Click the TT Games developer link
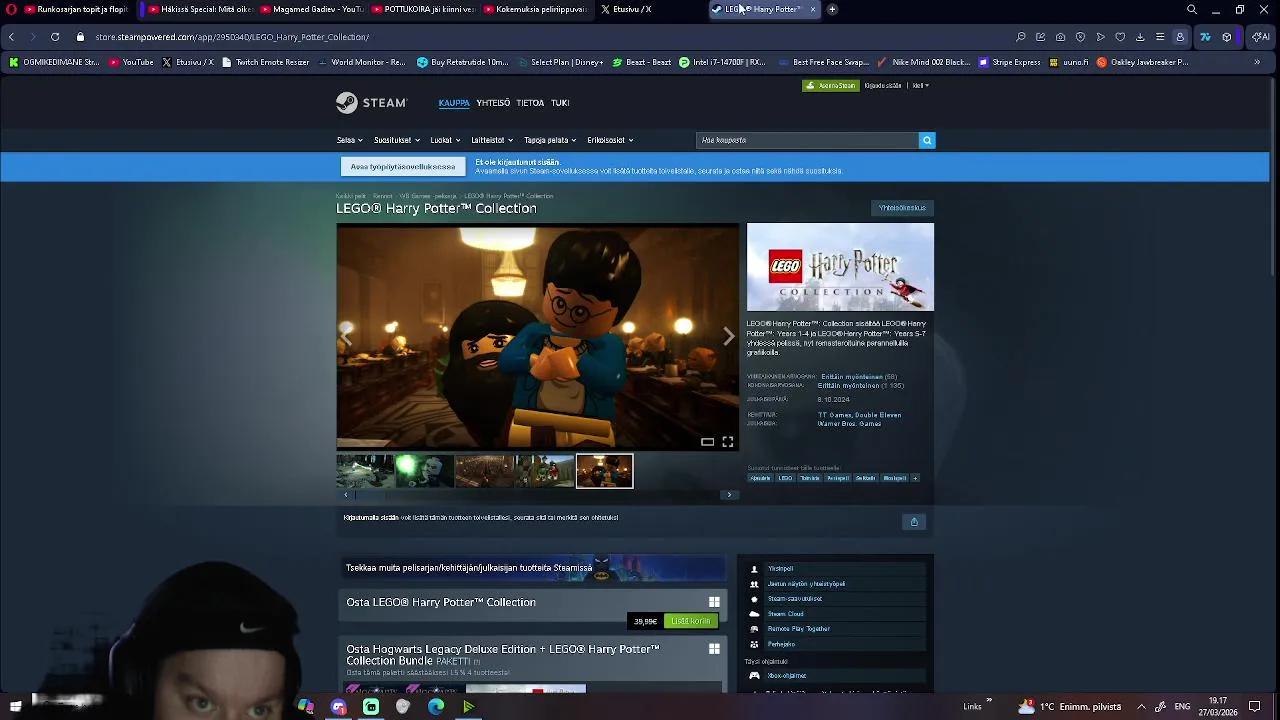This screenshot has width=1280, height=720. pyautogui.click(x=836, y=415)
